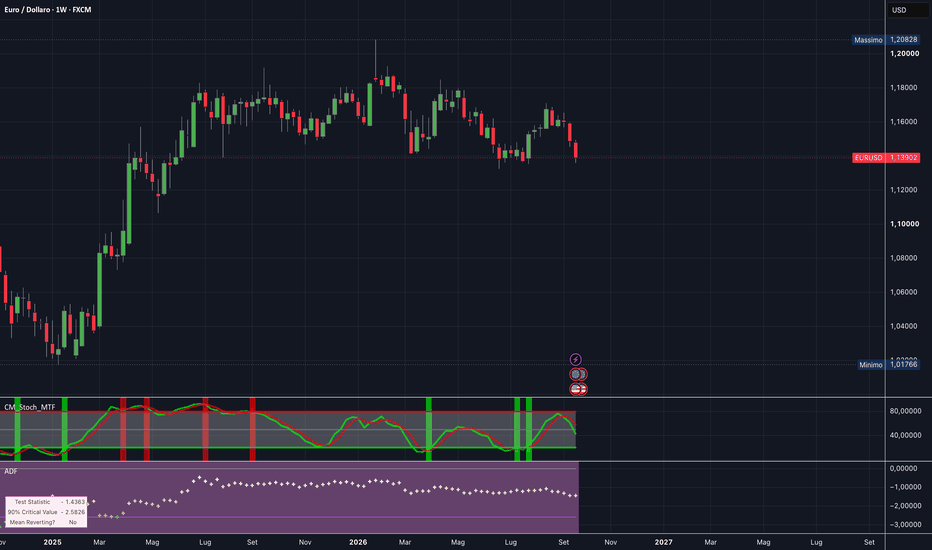Click the 2027 label on time axis
The image size is (932, 550).
click(x=663, y=542)
